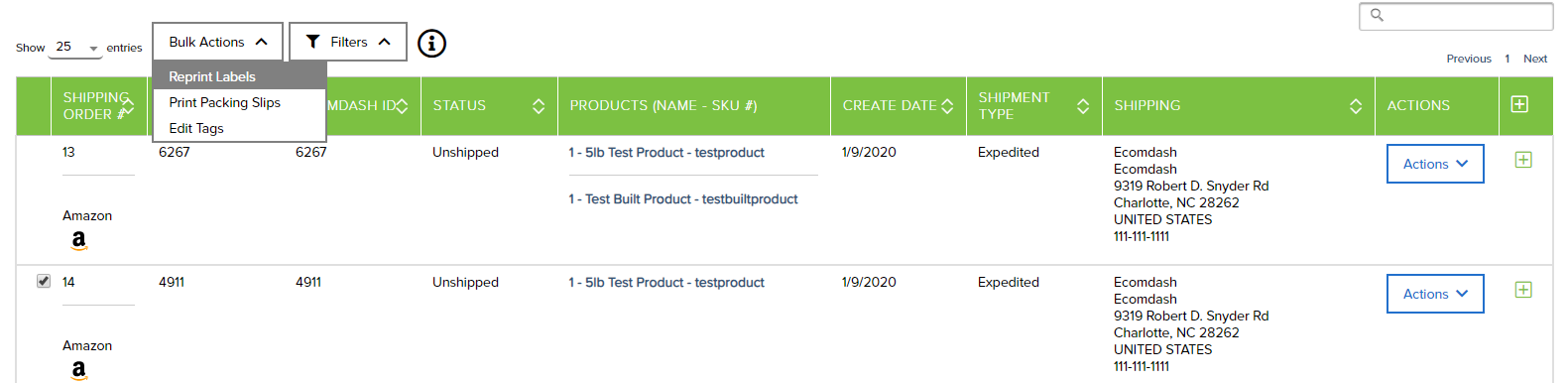Expand order 13 row with plus icon
This screenshot has width=1568, height=383.
(1523, 160)
